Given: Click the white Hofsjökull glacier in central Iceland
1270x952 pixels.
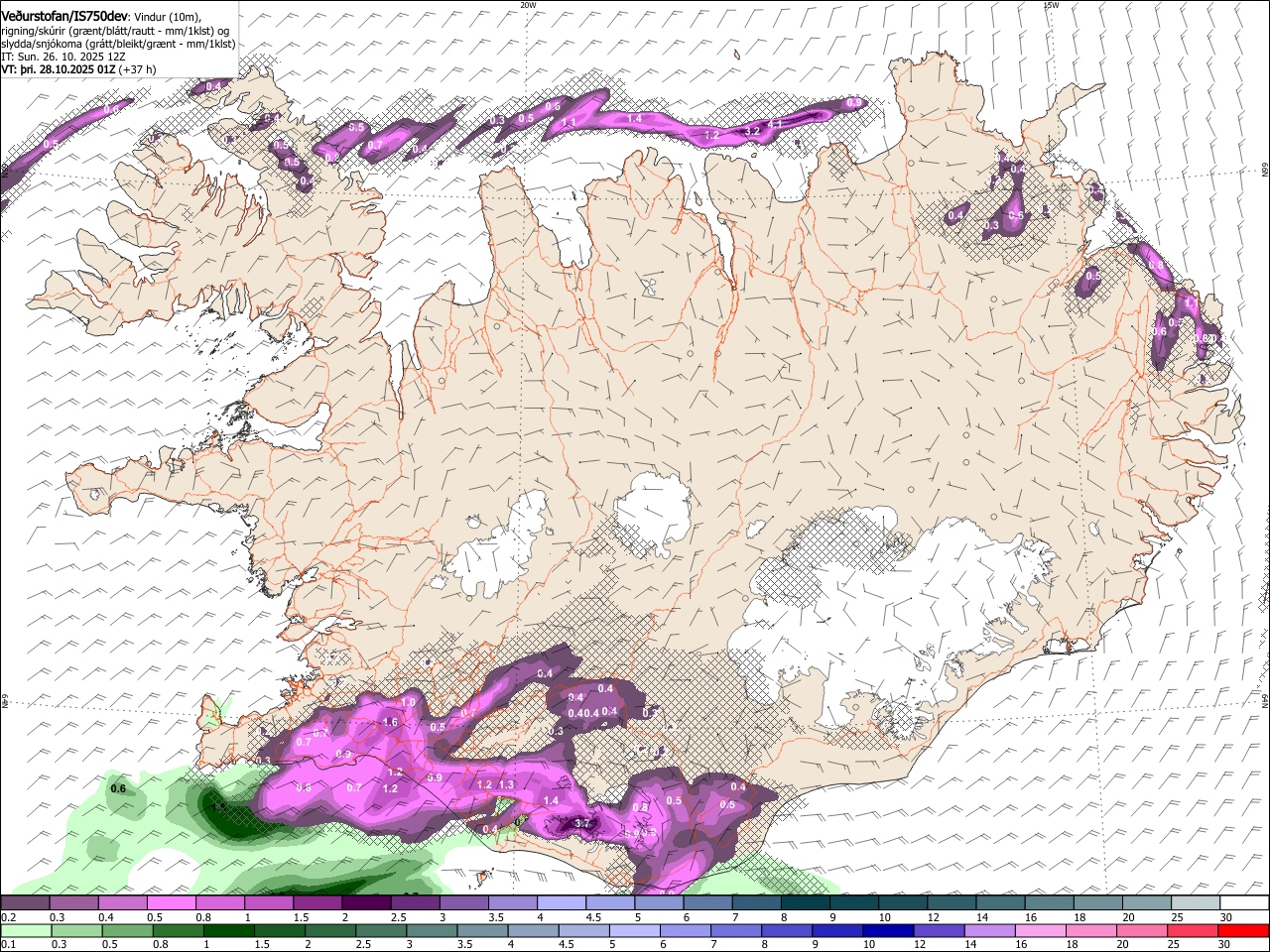Looking at the screenshot, I should (653, 511).
